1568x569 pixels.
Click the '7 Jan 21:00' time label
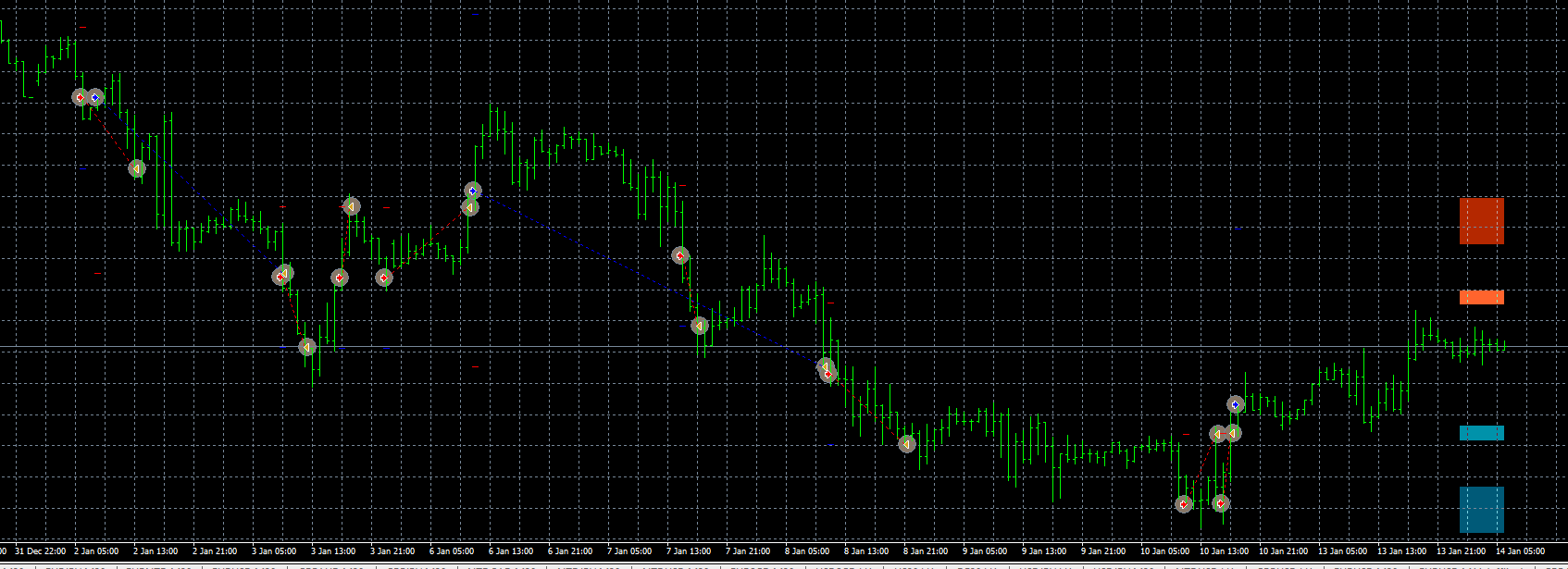click(x=748, y=551)
